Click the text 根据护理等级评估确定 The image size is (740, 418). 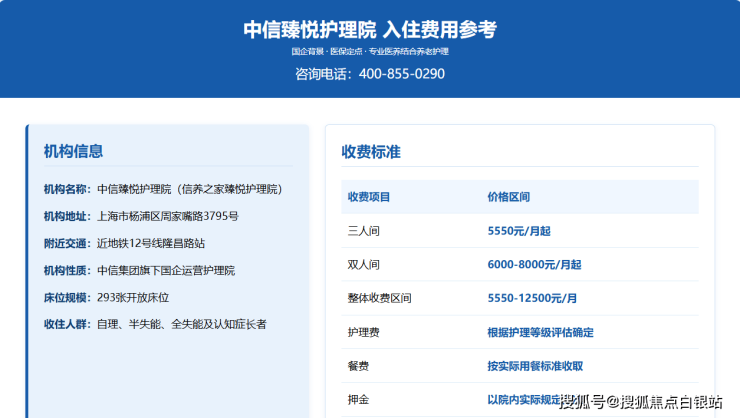point(540,332)
